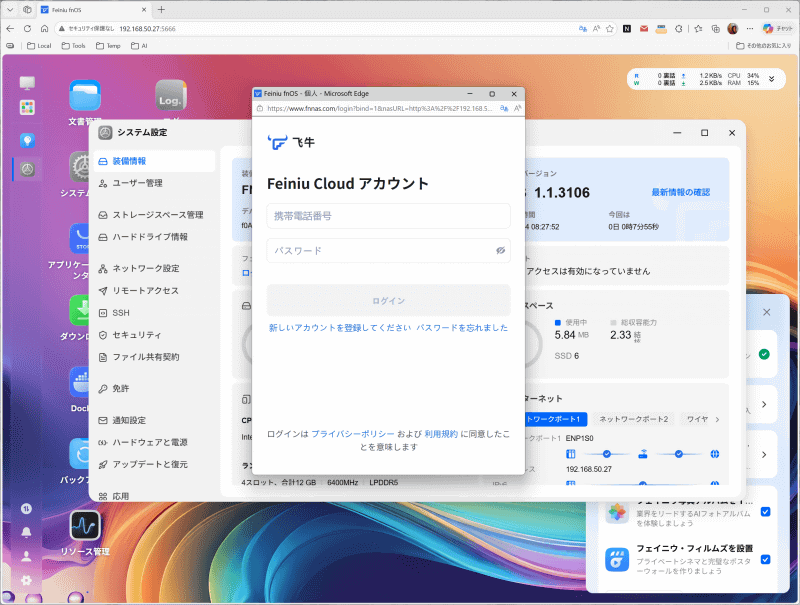
Task: Click the Edge back arrow button
Action: (x=10, y=29)
